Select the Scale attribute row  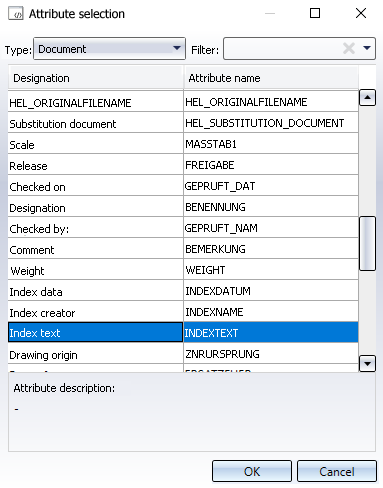click(x=183, y=144)
